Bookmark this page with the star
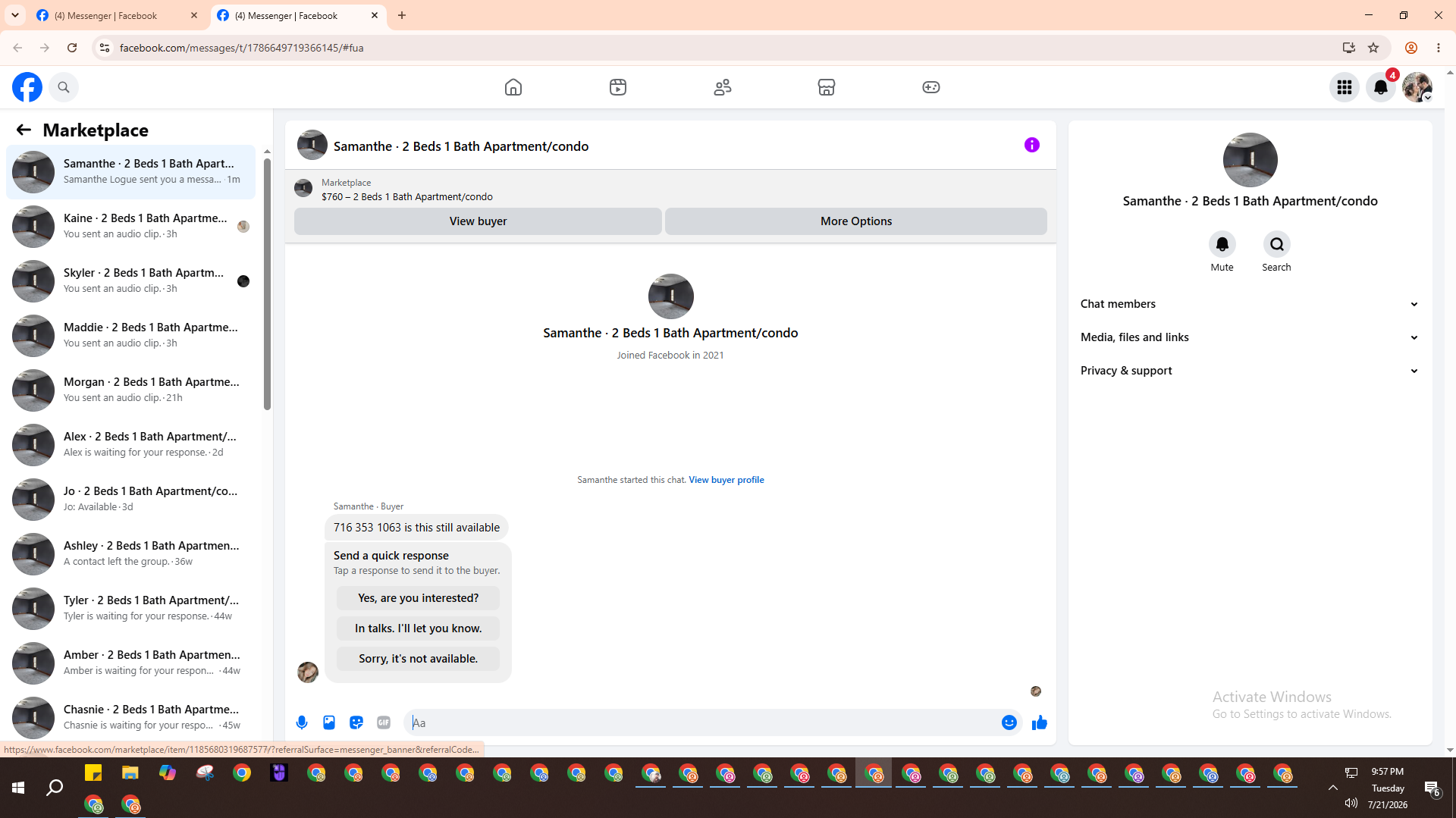 (x=1373, y=48)
